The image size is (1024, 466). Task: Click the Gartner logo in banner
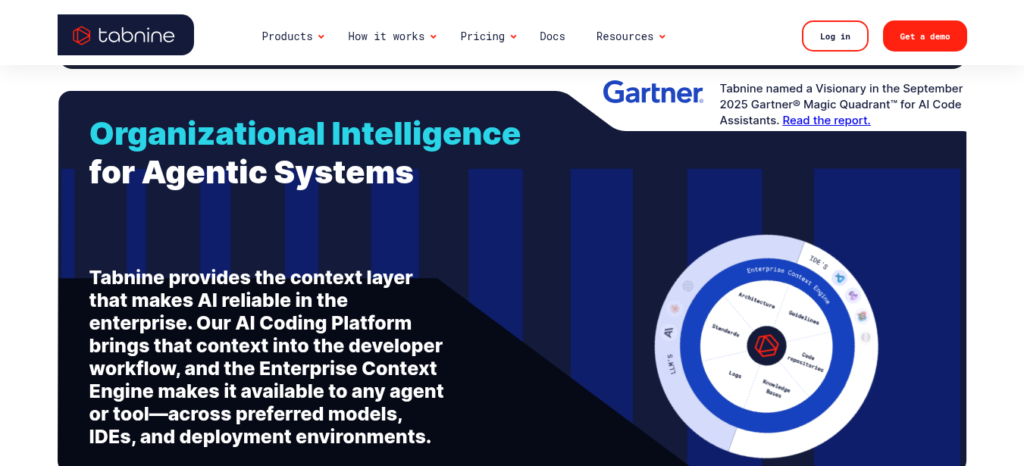click(653, 92)
